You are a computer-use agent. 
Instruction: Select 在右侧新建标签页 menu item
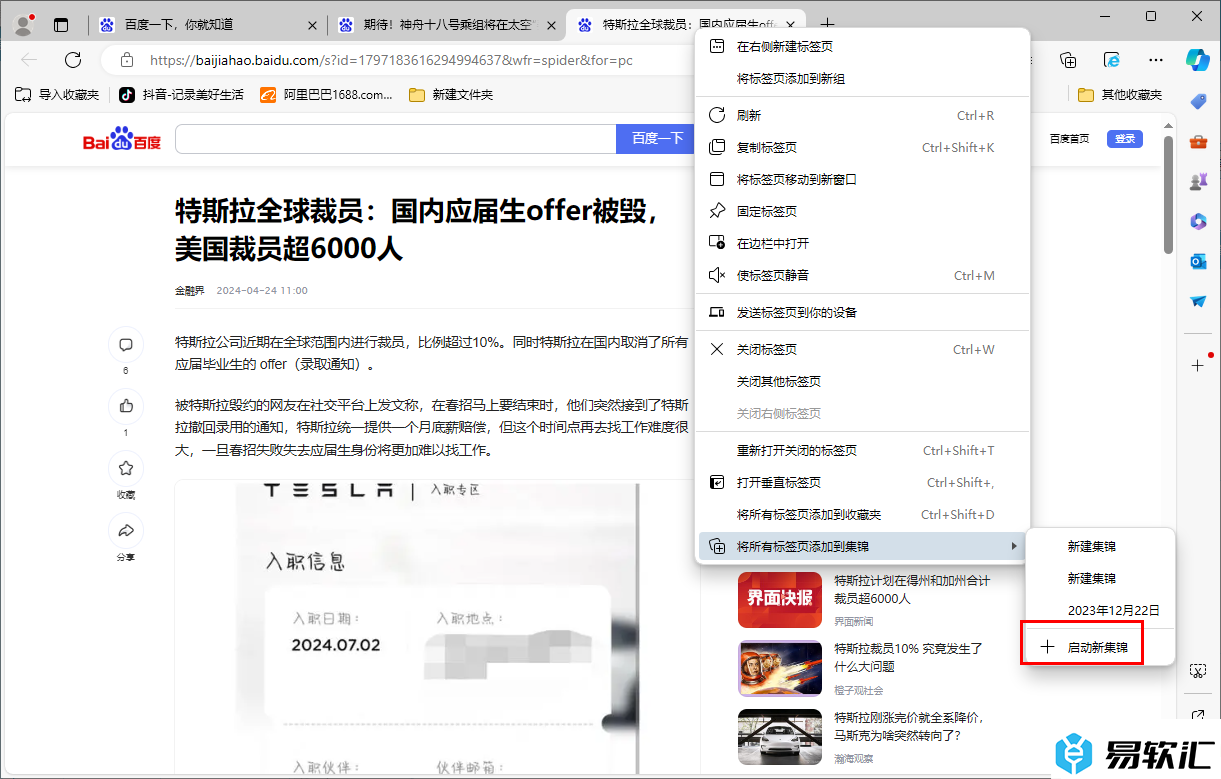pyautogui.click(x=862, y=46)
